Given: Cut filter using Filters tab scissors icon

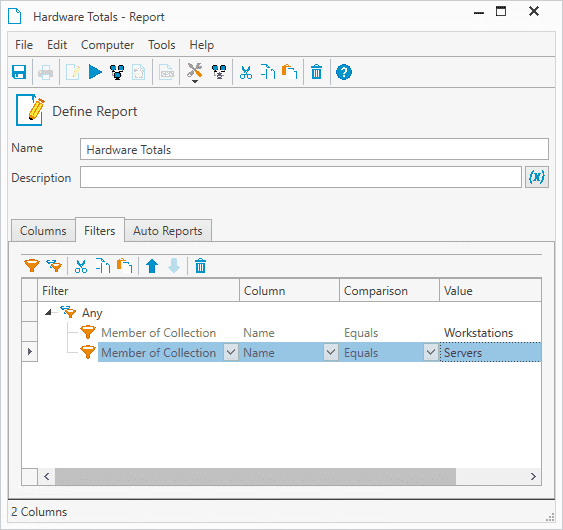Looking at the screenshot, I should tap(81, 266).
